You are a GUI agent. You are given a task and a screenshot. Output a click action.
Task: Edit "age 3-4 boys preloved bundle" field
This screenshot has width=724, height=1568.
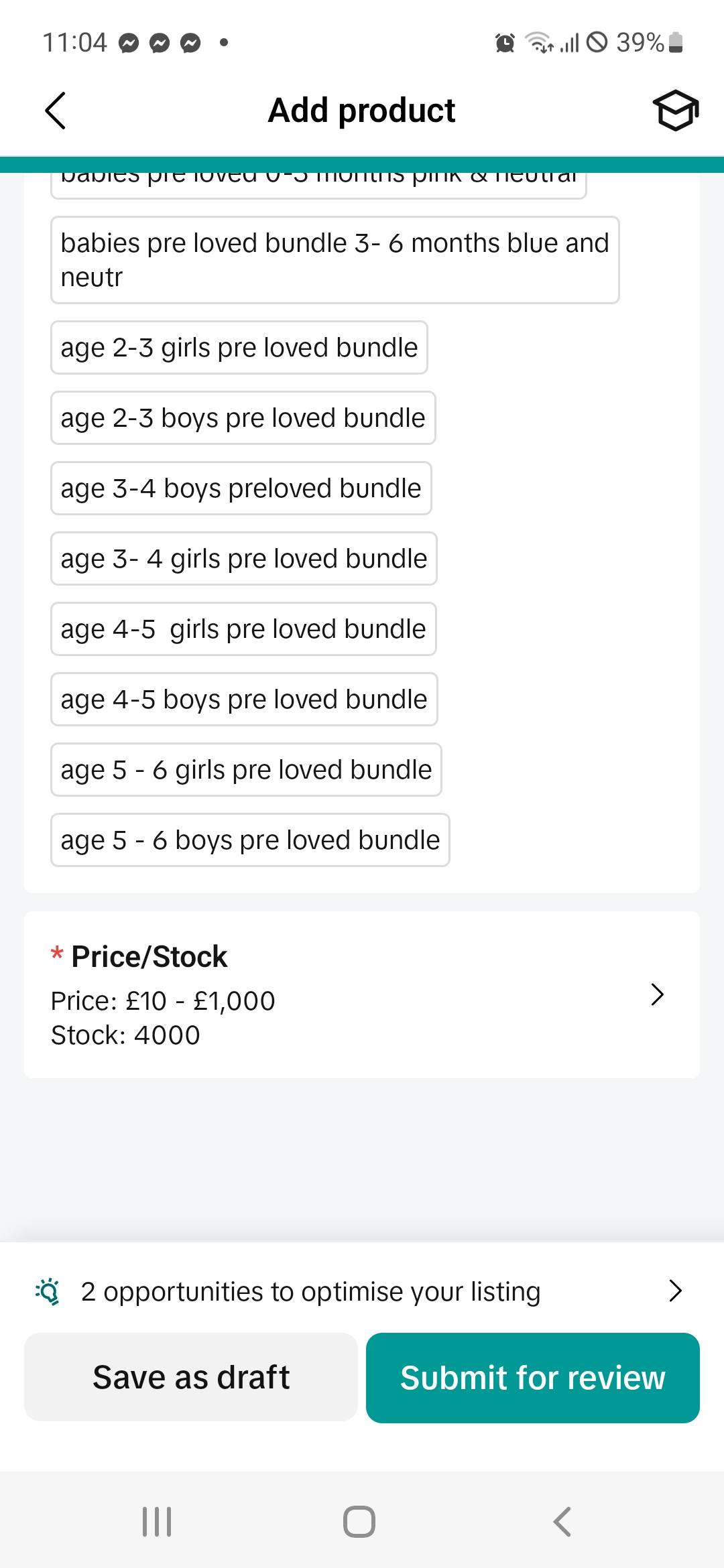[241, 488]
